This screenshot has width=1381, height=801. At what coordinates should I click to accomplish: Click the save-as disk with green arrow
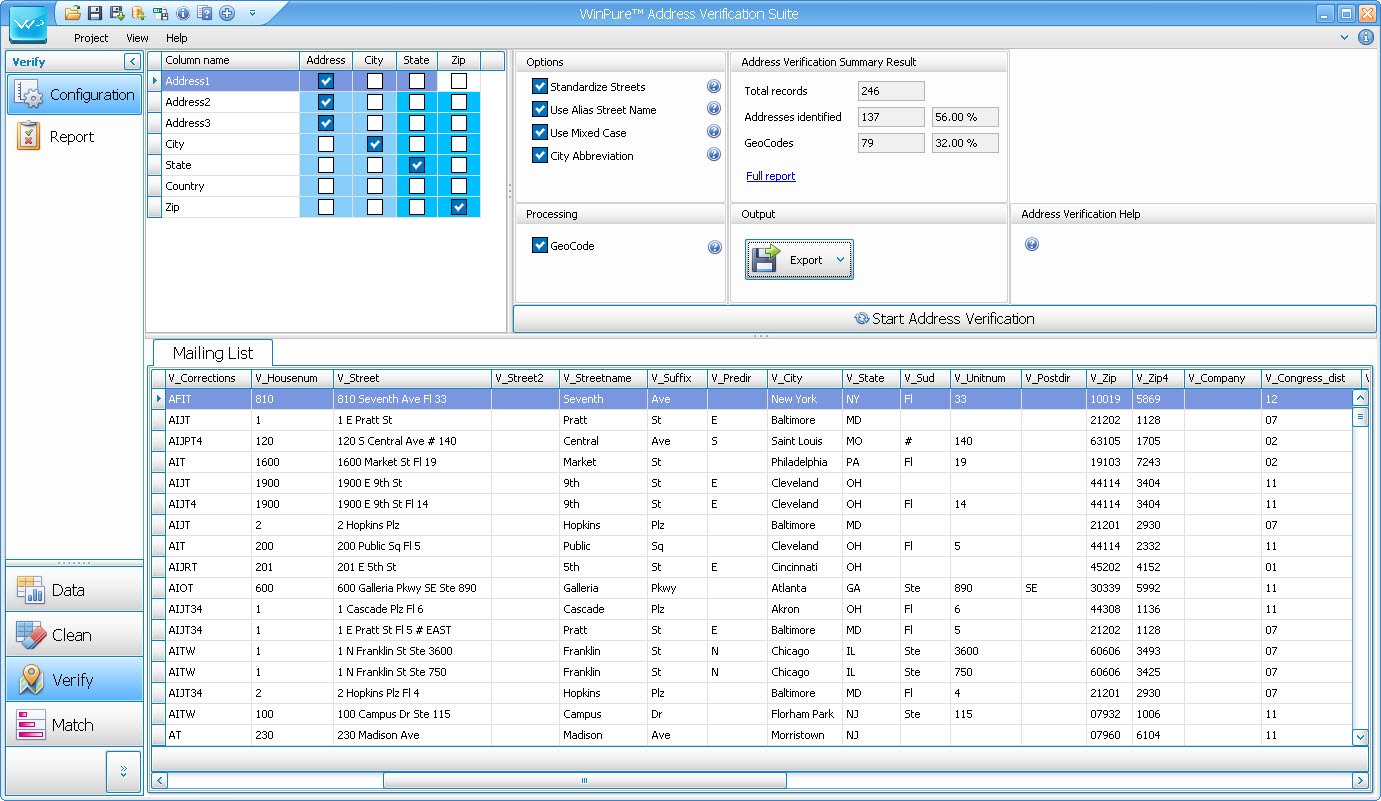coord(117,13)
